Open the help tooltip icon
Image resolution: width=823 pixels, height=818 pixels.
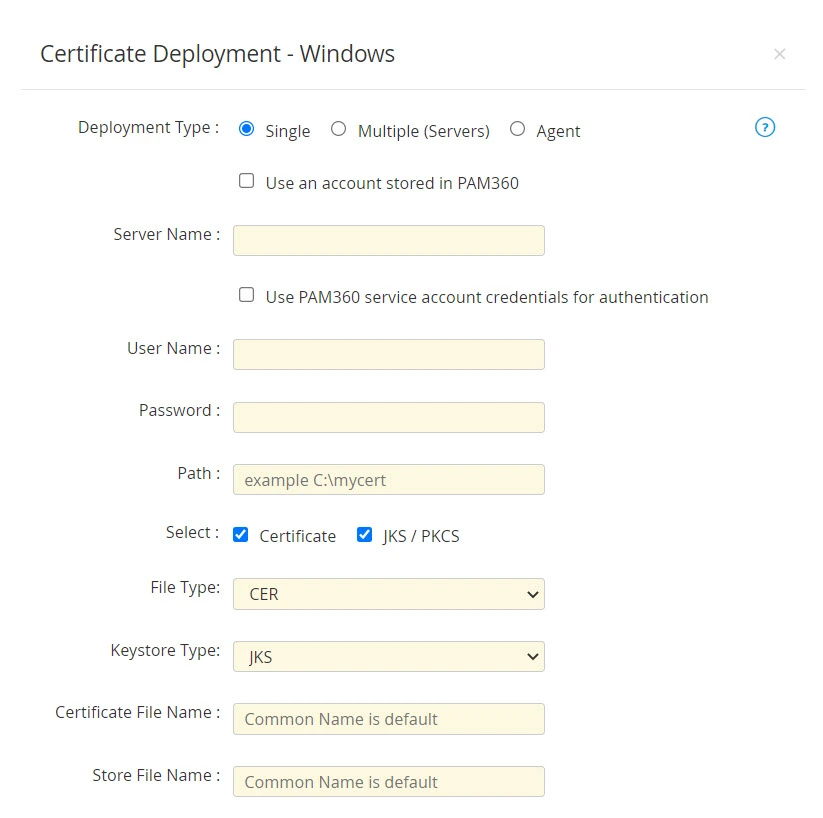click(x=764, y=127)
